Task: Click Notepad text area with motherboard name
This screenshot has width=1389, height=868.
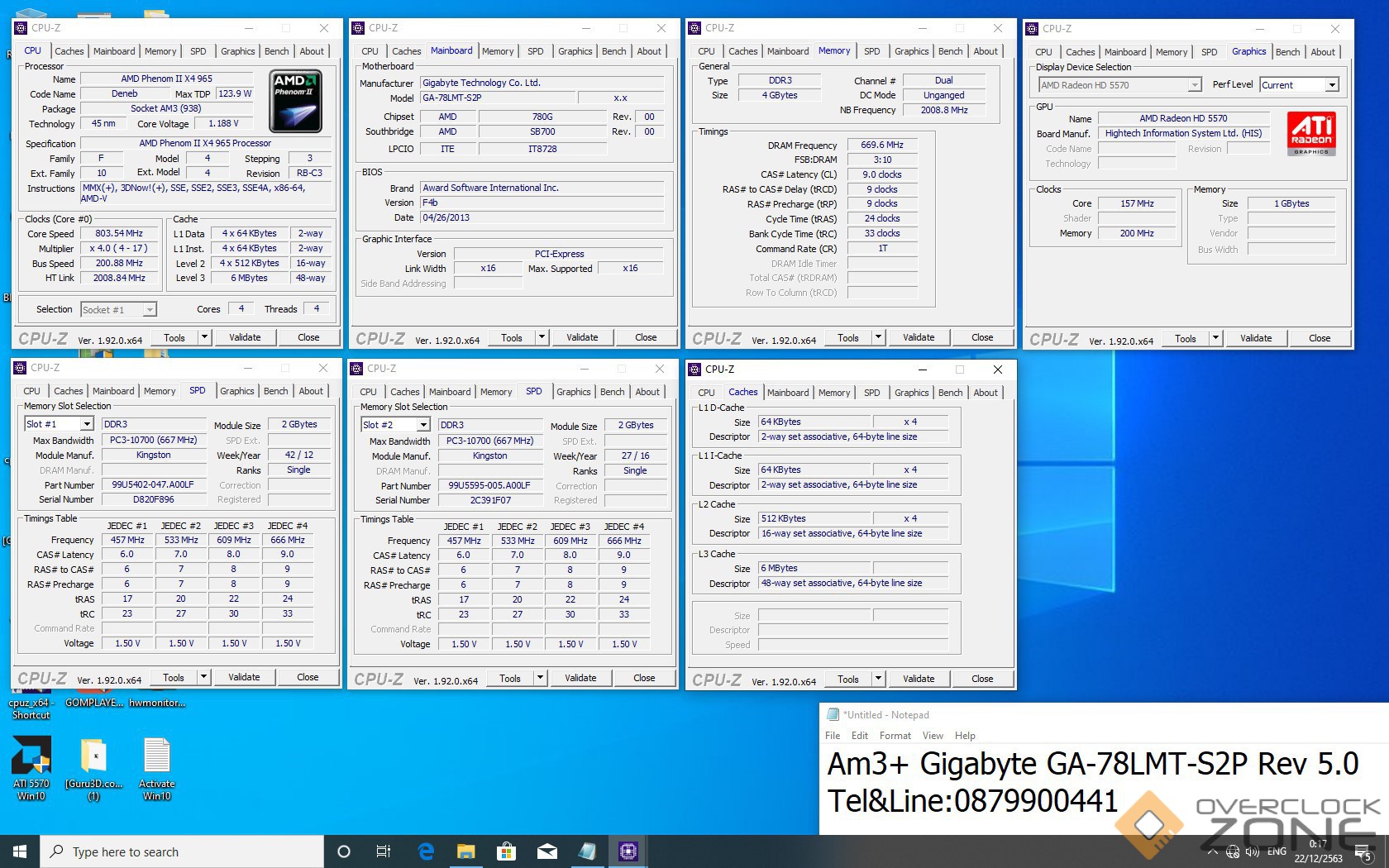Action: tap(1093, 764)
